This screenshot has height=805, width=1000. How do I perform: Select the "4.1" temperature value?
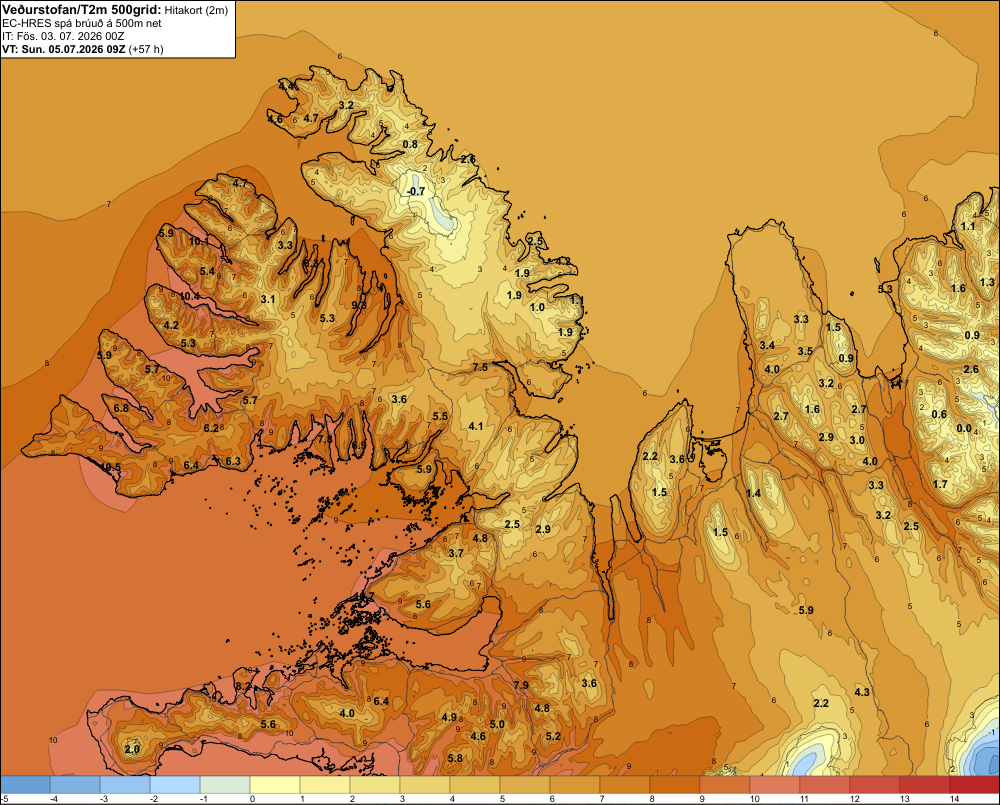coord(476,426)
